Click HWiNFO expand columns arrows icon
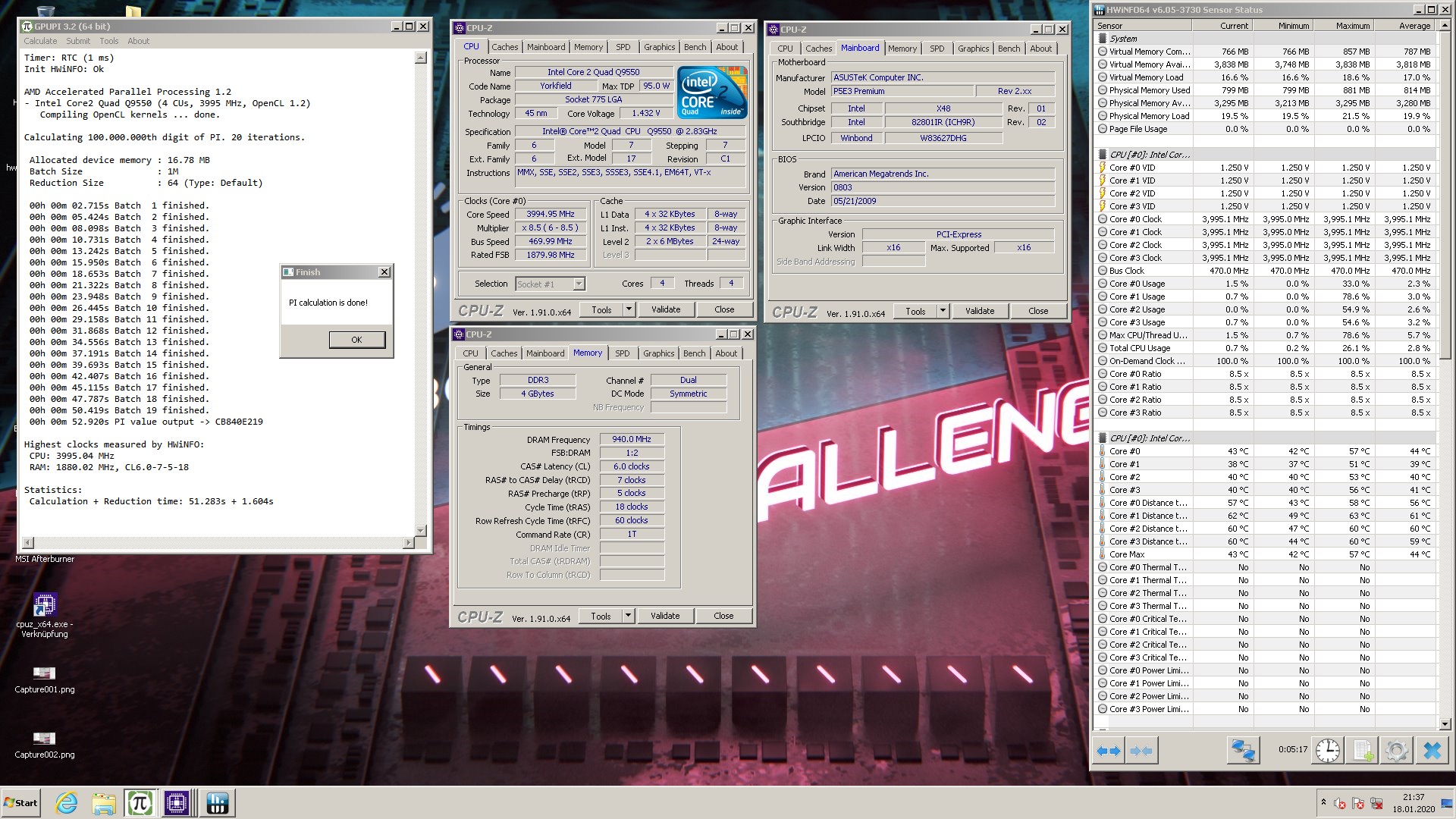The image size is (1456, 819). (1109, 751)
